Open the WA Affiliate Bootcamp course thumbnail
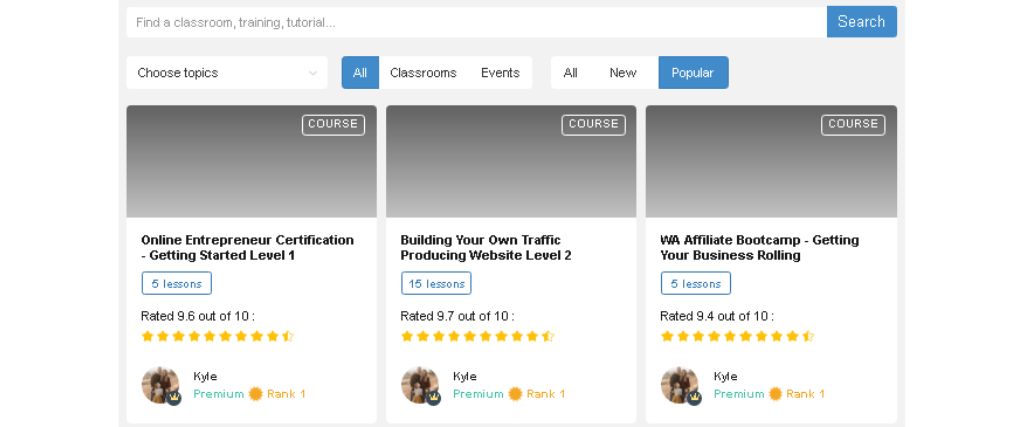1024x427 pixels. [x=771, y=161]
